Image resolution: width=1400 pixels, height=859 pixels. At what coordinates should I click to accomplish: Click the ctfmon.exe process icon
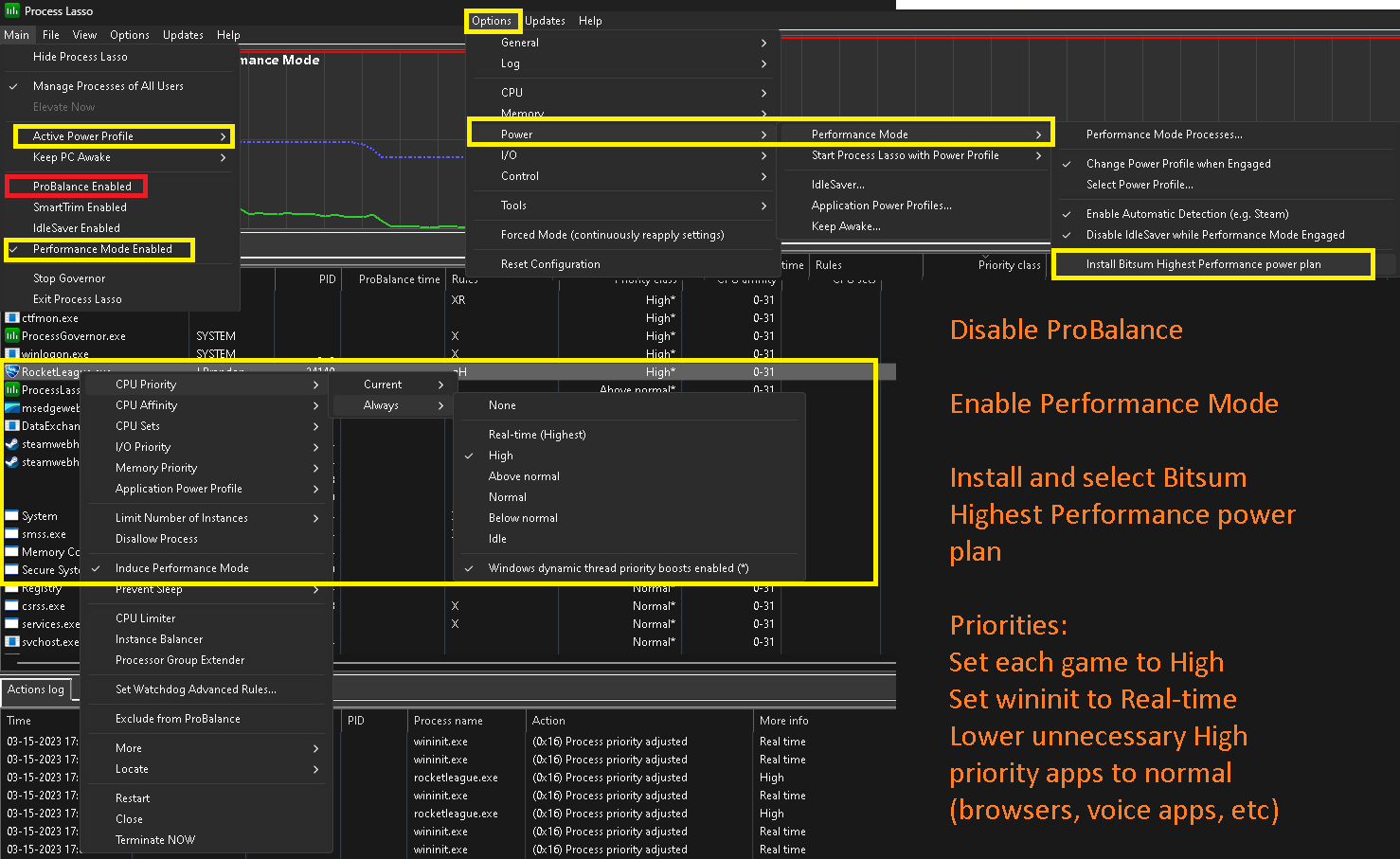point(12,318)
